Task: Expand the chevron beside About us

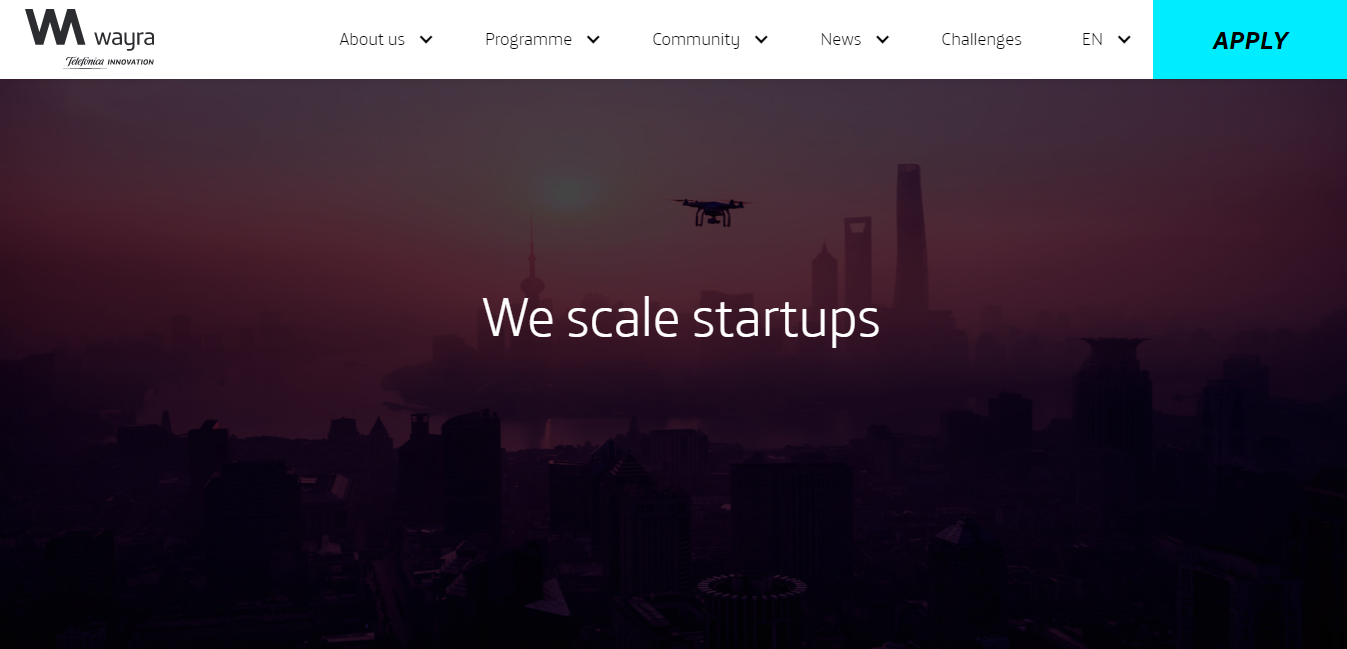Action: pos(426,39)
